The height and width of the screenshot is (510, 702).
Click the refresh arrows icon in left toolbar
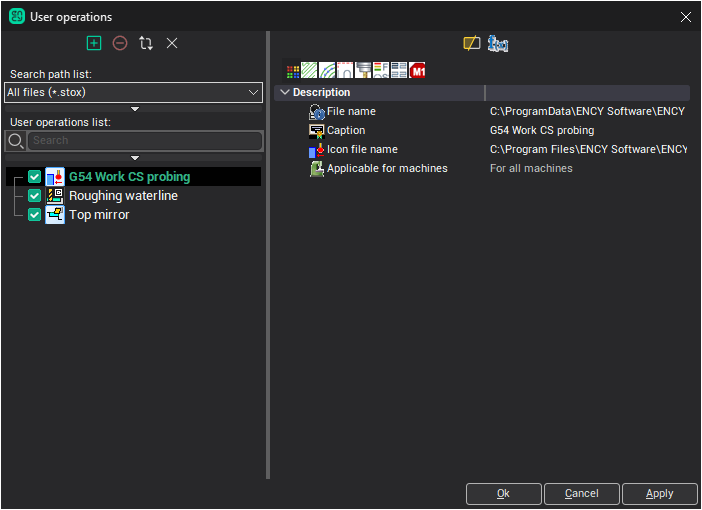coord(146,43)
